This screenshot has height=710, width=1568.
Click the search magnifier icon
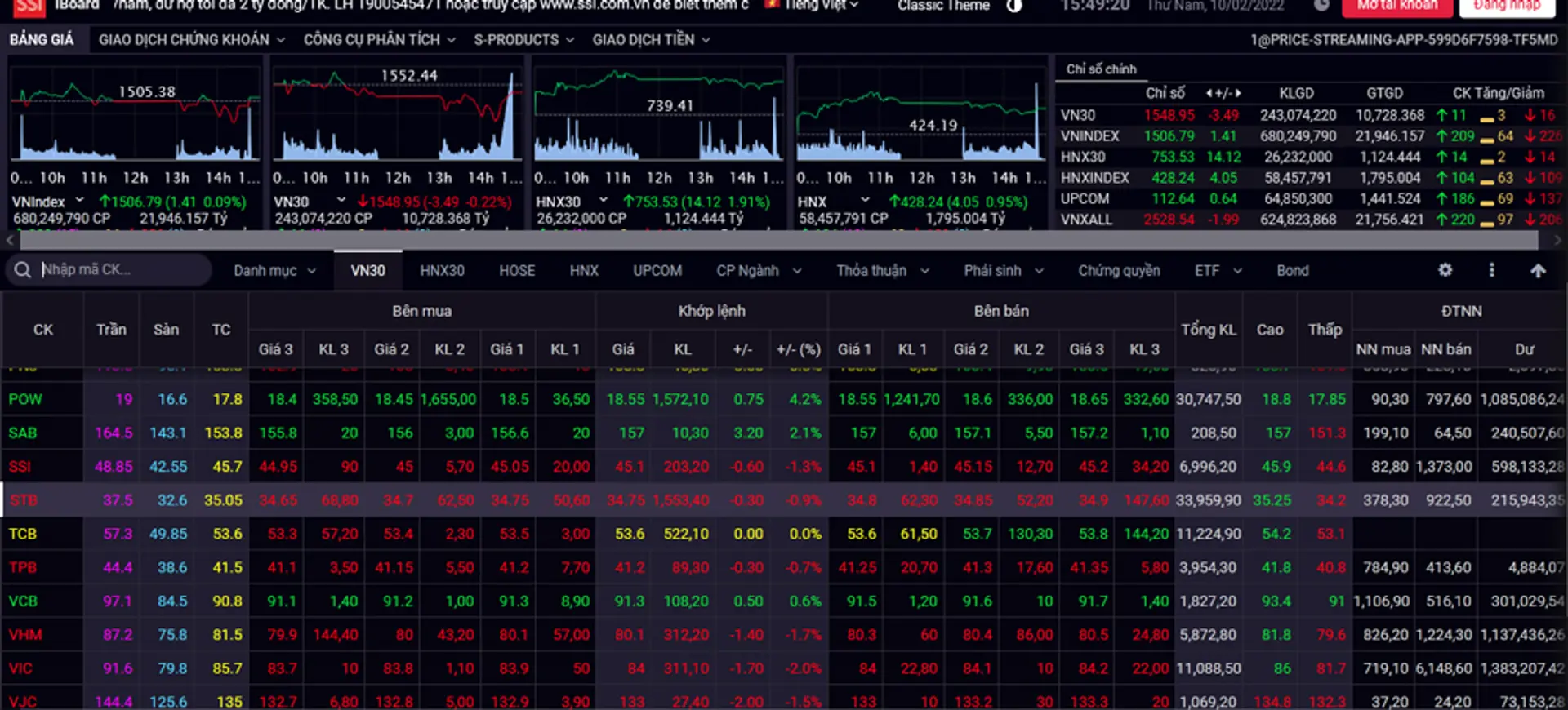click(22, 270)
